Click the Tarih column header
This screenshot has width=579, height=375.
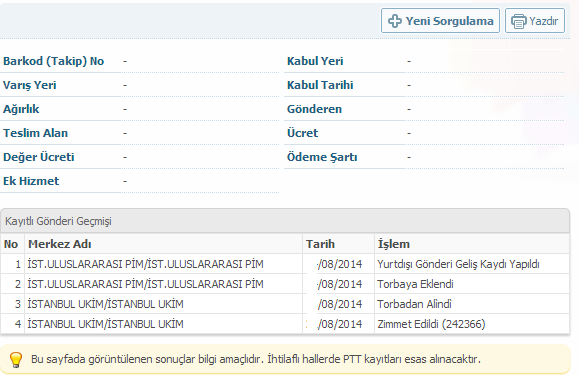[320, 244]
